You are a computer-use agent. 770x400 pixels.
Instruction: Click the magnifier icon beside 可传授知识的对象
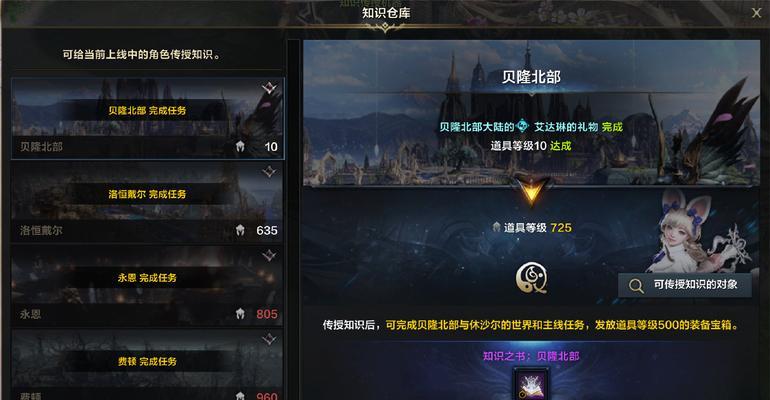(x=636, y=285)
